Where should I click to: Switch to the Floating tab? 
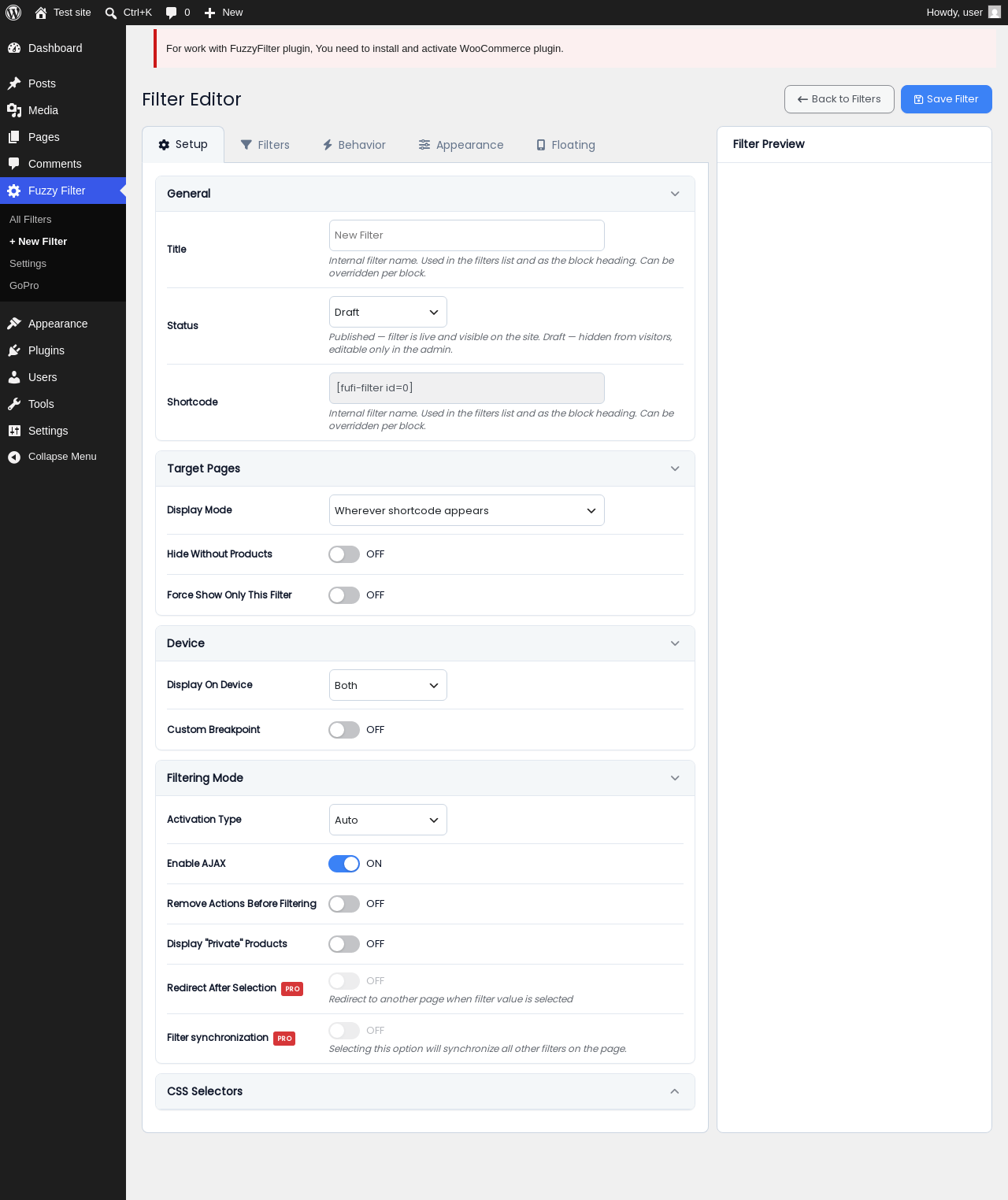coord(565,145)
